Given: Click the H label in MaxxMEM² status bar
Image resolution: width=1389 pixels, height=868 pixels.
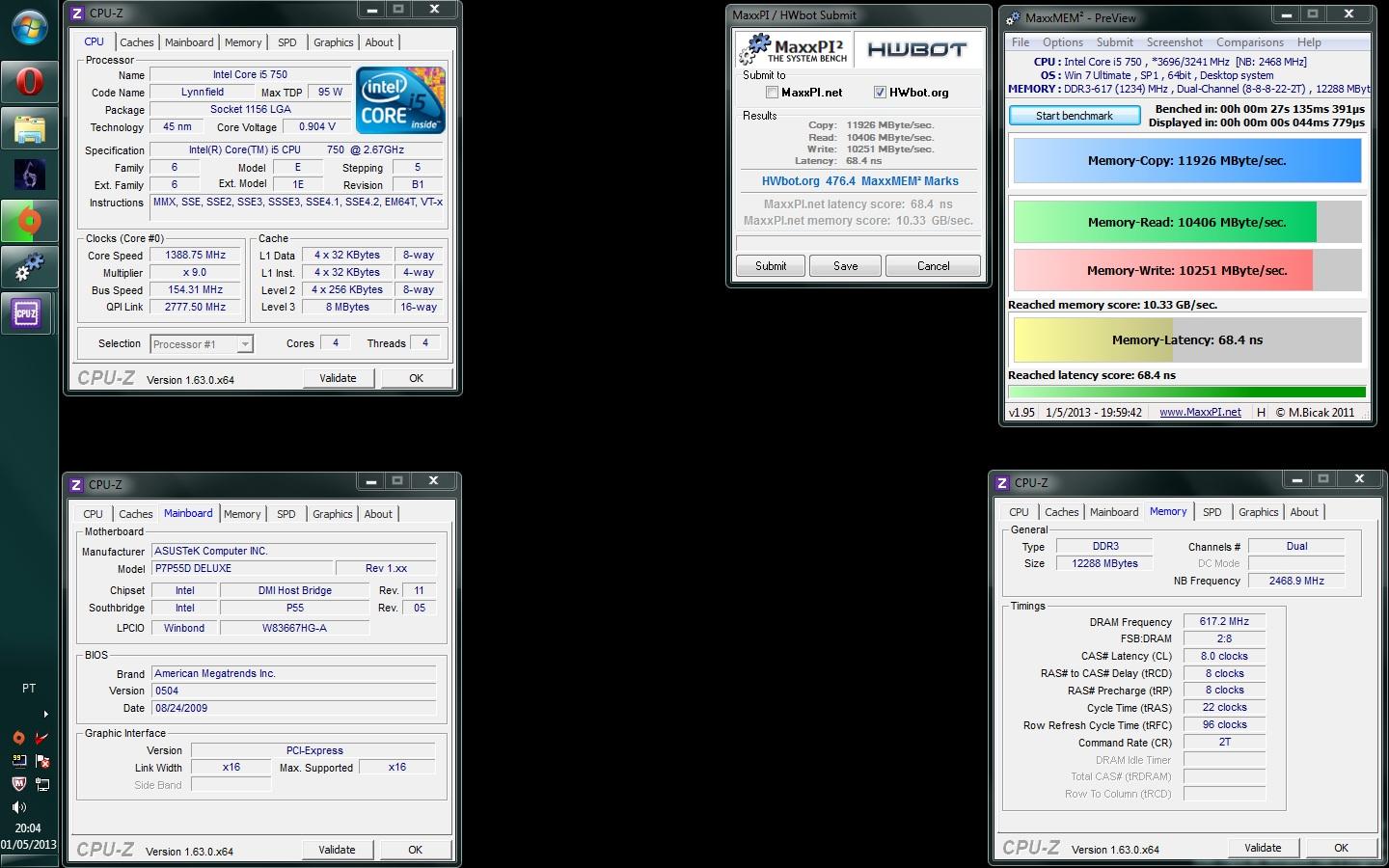Looking at the screenshot, I should click(1261, 412).
